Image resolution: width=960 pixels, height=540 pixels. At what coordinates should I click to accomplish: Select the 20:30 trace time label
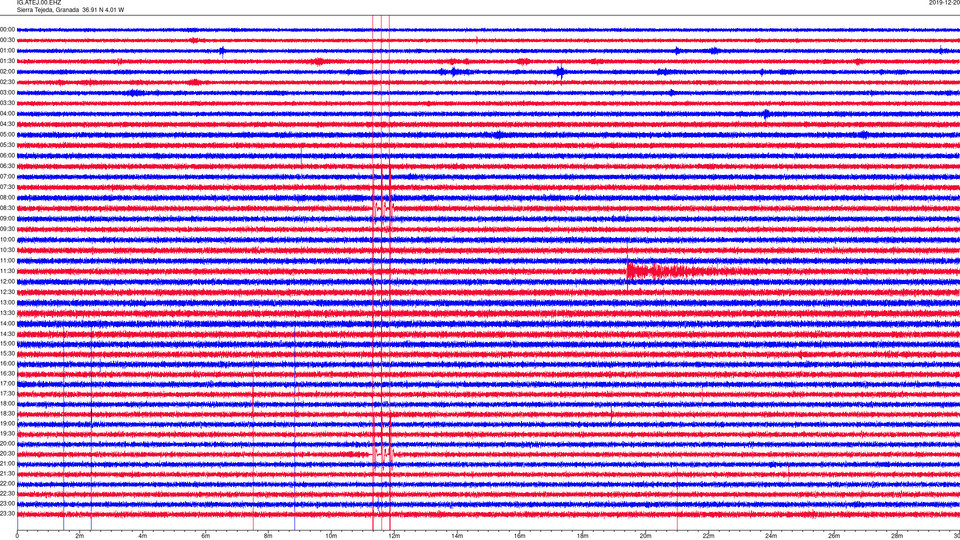8,454
